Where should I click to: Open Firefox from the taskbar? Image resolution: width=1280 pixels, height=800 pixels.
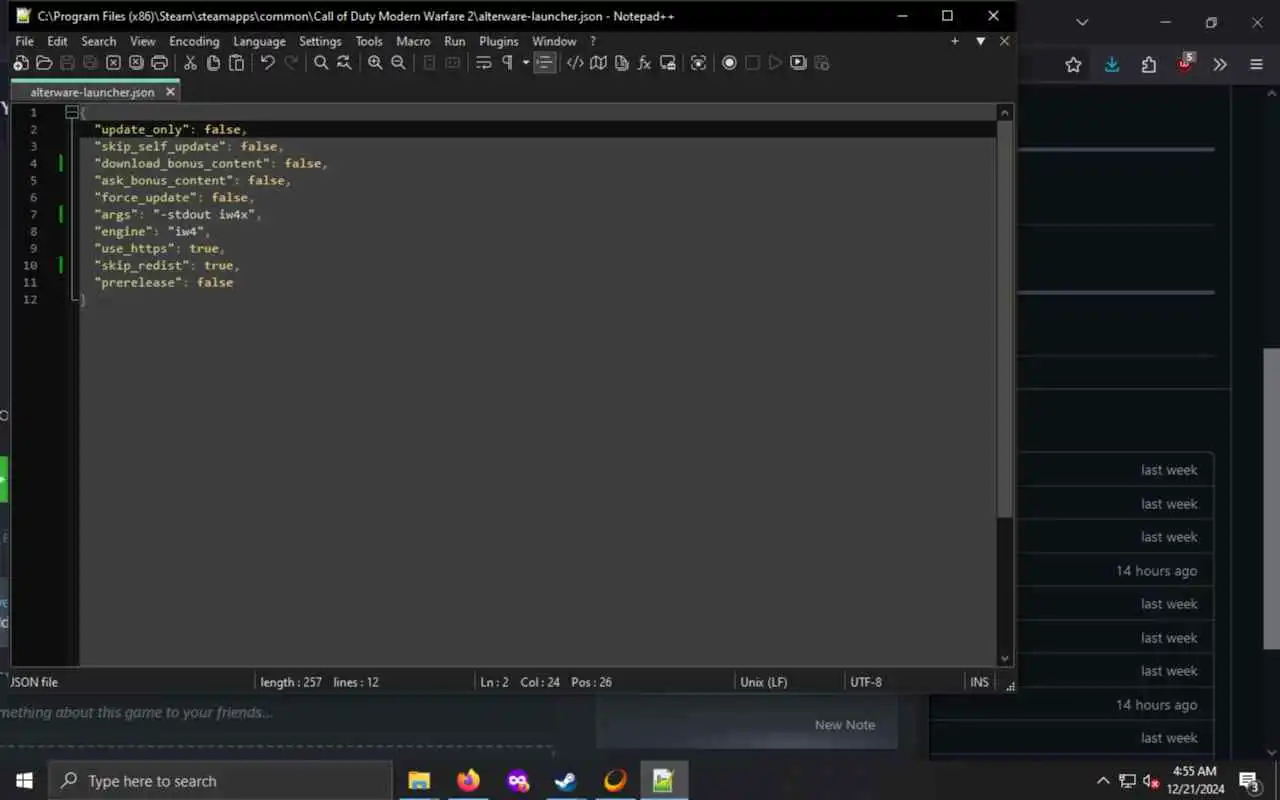468,781
